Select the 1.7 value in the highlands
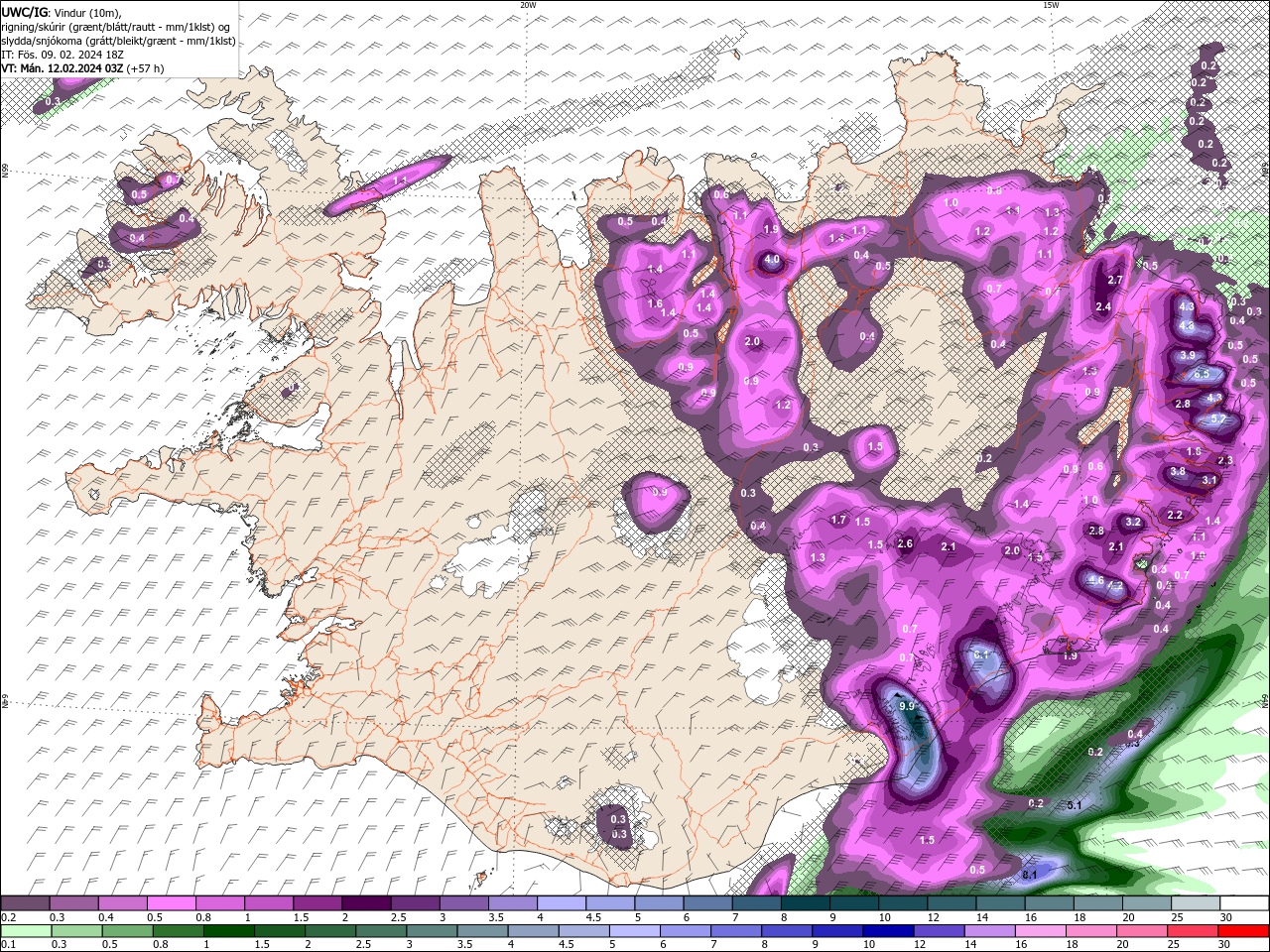 tap(838, 520)
